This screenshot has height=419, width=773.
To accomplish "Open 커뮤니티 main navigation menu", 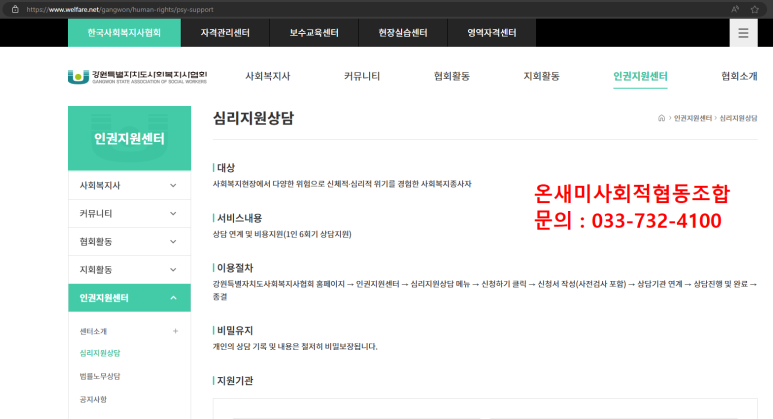I will coord(362,76).
